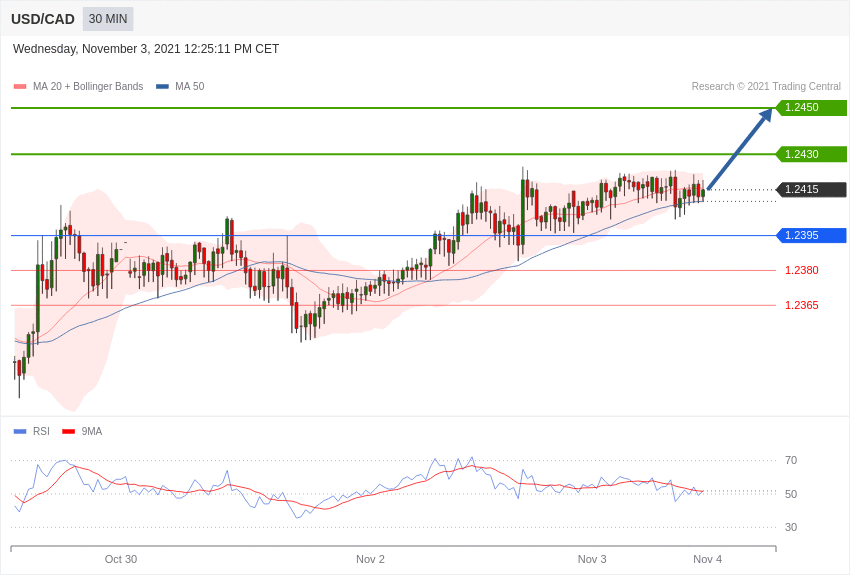Click the blue RSI legend swatch

click(20, 432)
